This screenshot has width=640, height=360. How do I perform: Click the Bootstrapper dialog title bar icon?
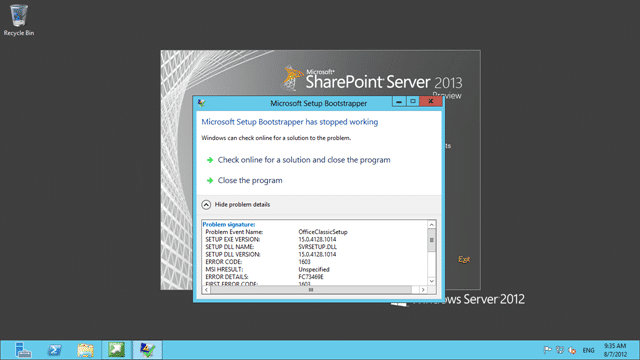pyautogui.click(x=201, y=103)
